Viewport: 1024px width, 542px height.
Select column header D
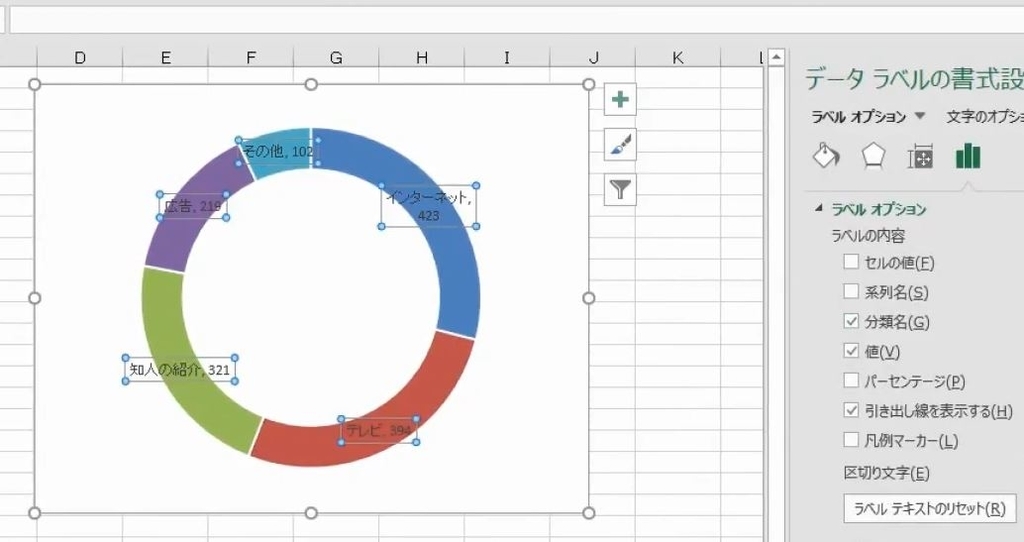80,57
